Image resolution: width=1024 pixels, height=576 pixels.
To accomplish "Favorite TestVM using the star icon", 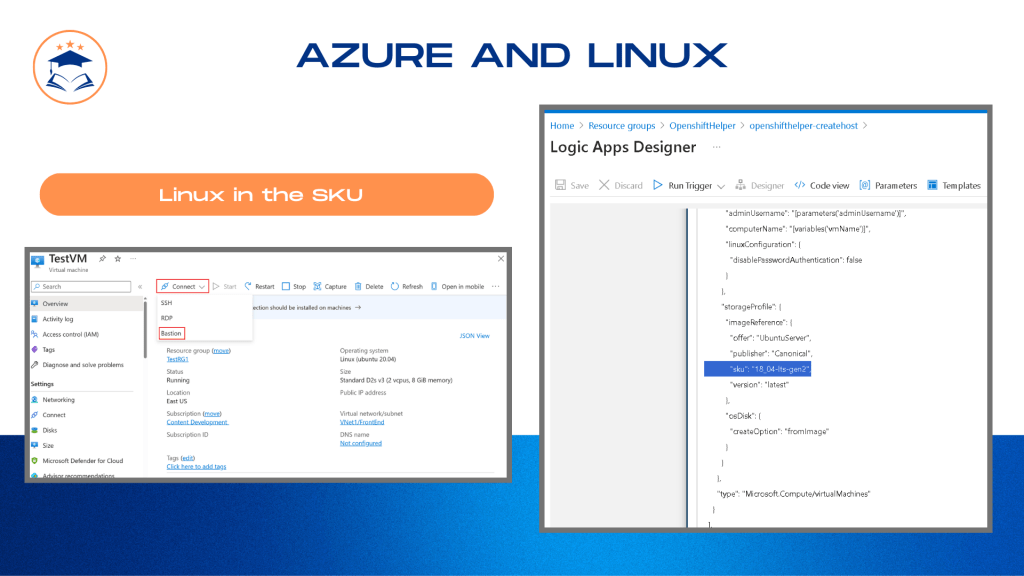I will coord(118,259).
